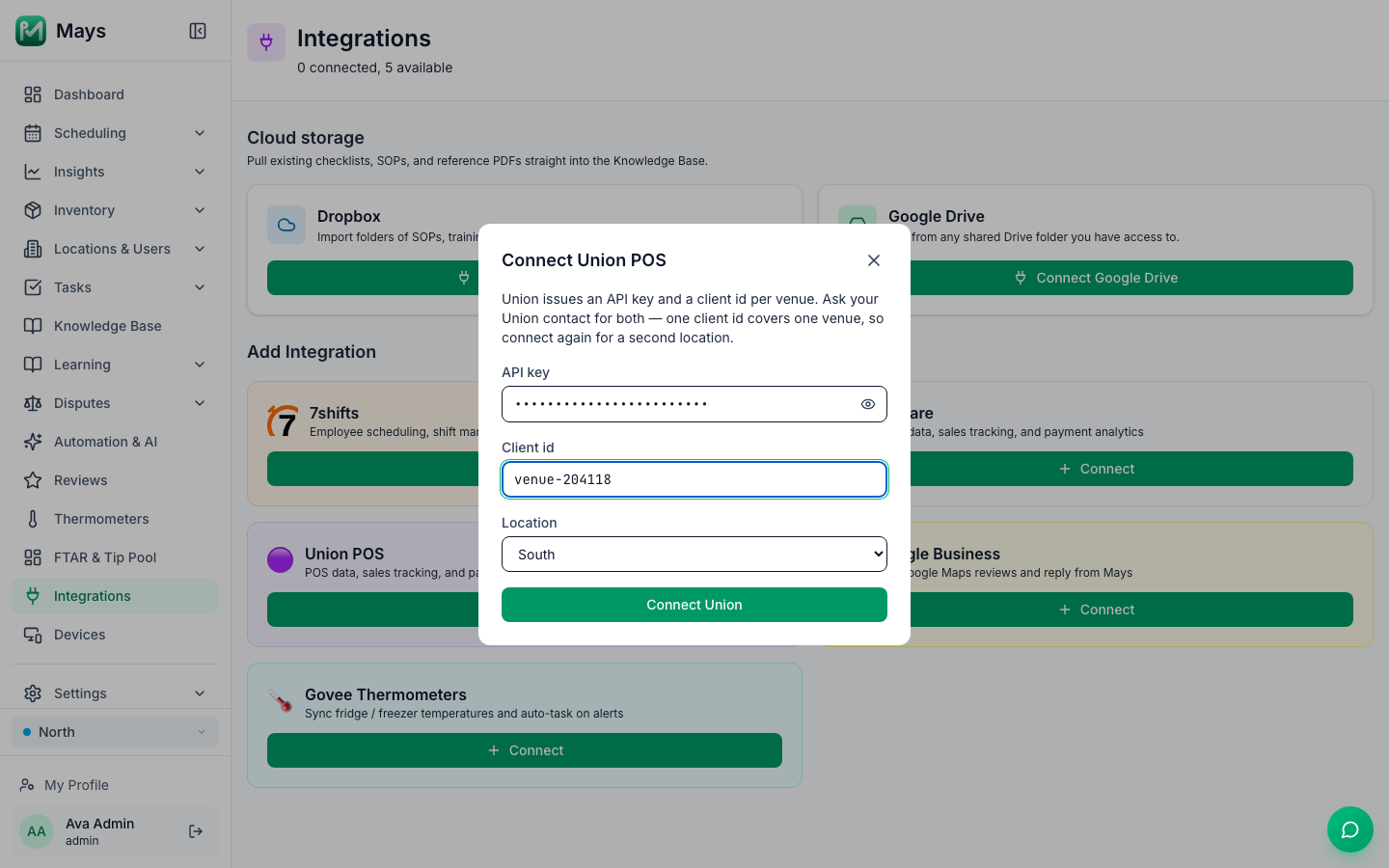The height and width of the screenshot is (868, 1389).
Task: Expand the Insights submenu chevron
Action: pos(200,172)
